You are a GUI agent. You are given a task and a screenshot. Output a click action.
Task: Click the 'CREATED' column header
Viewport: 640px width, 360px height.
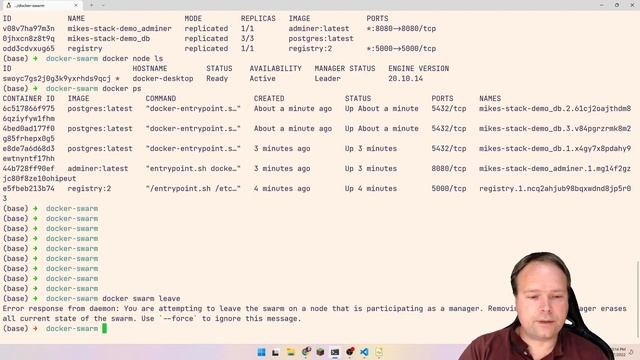269,99
